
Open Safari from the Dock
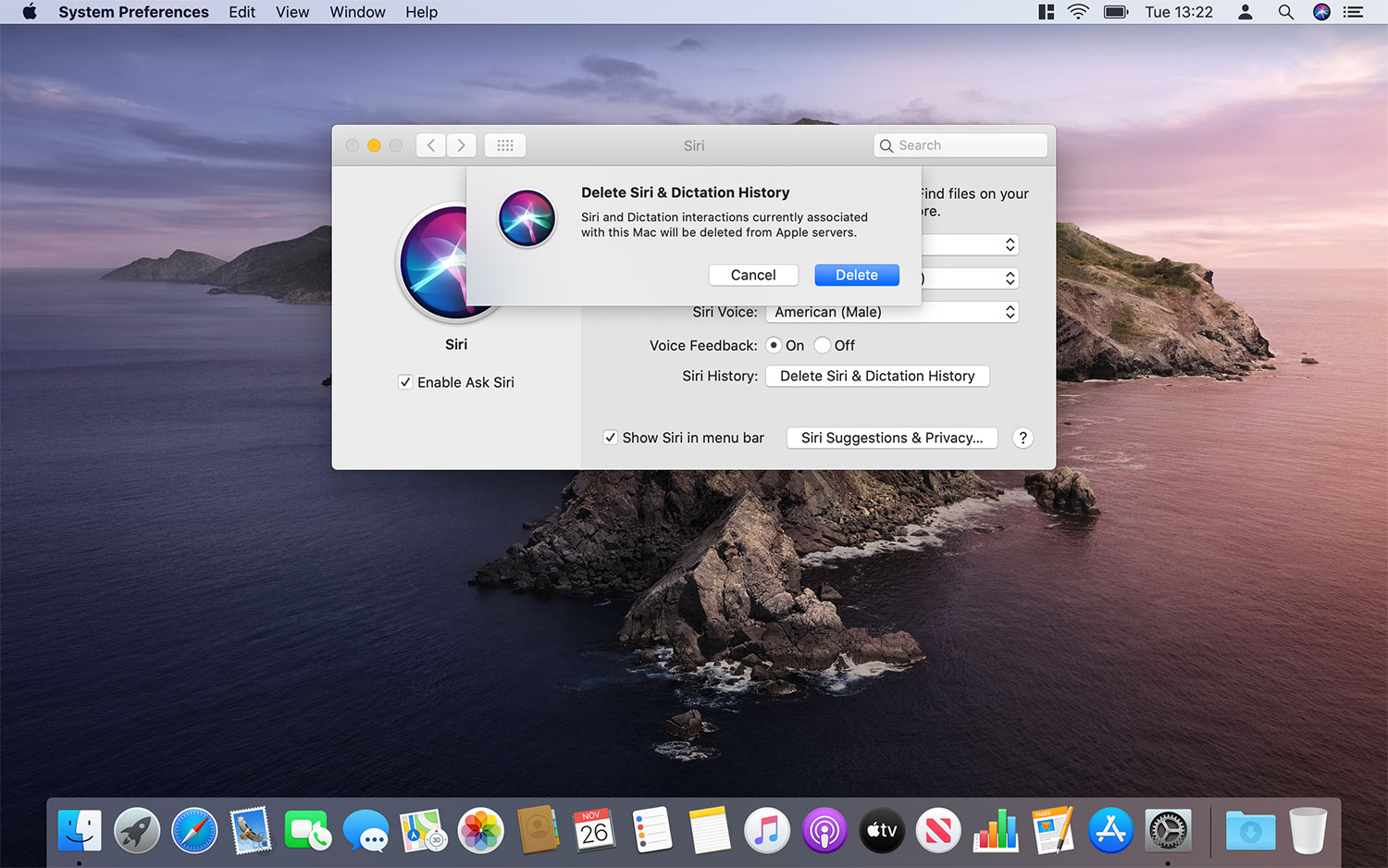[x=194, y=830]
